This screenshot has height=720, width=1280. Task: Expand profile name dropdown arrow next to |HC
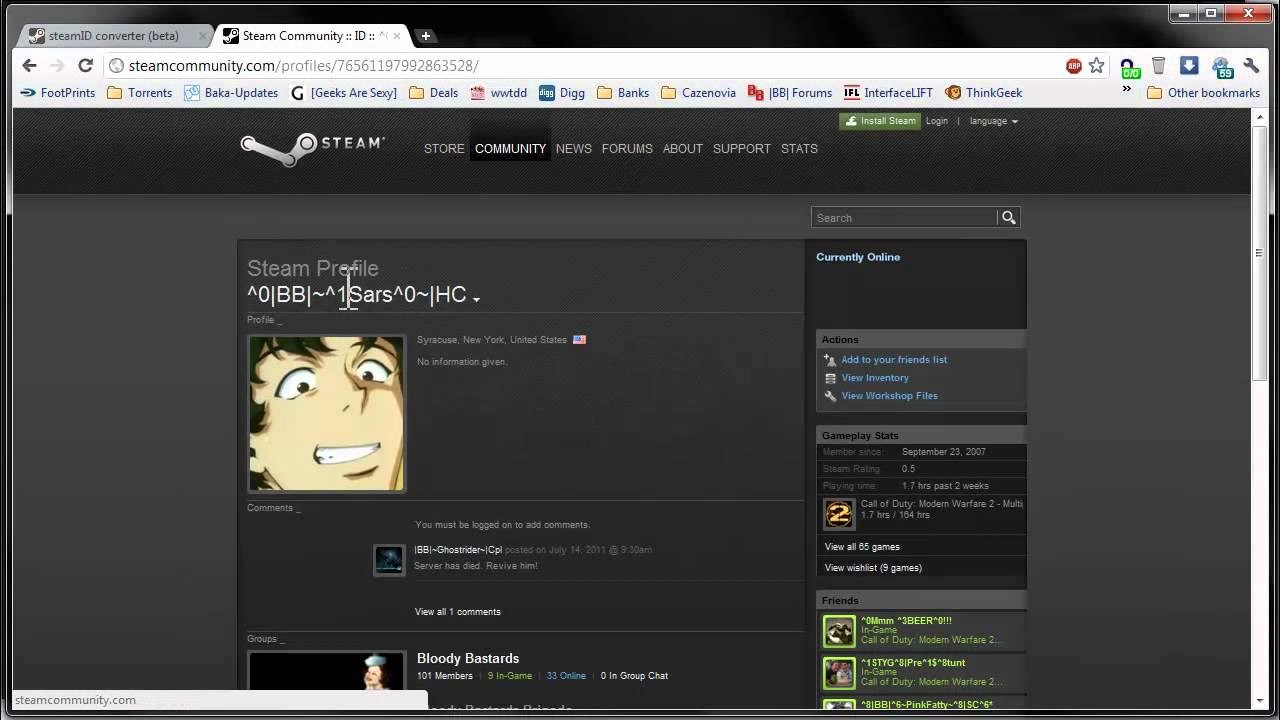[x=476, y=298]
